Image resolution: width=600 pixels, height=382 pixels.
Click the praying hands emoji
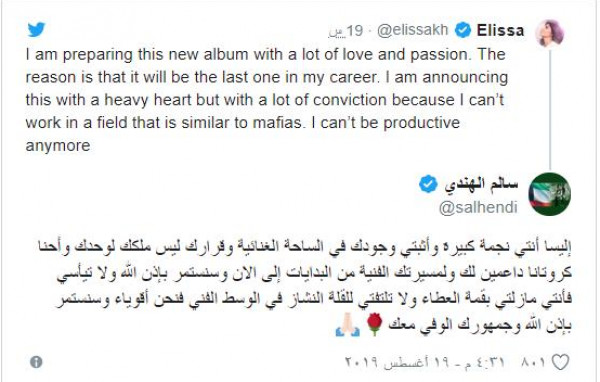(x=347, y=325)
